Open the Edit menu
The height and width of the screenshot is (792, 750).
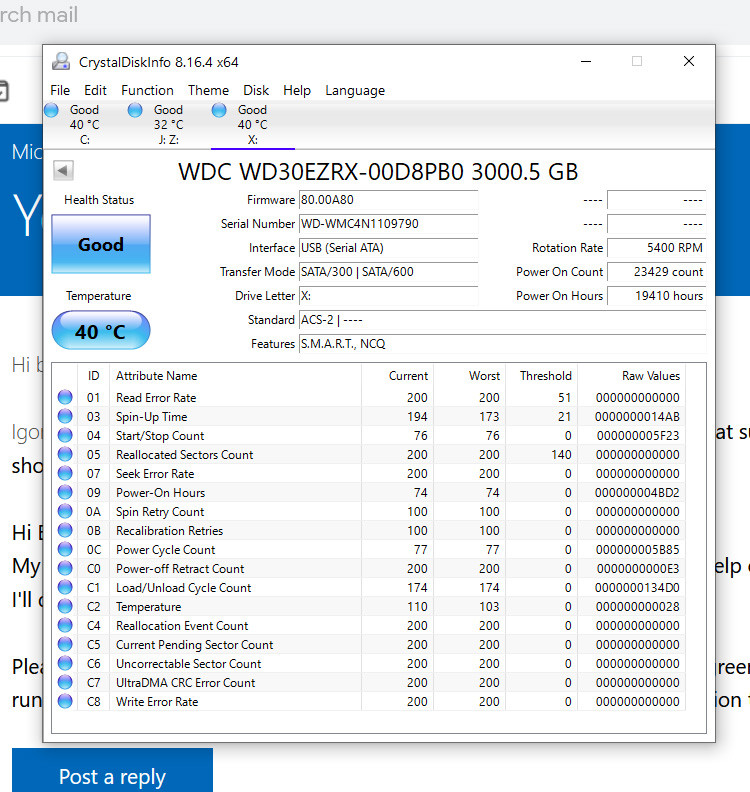95,90
